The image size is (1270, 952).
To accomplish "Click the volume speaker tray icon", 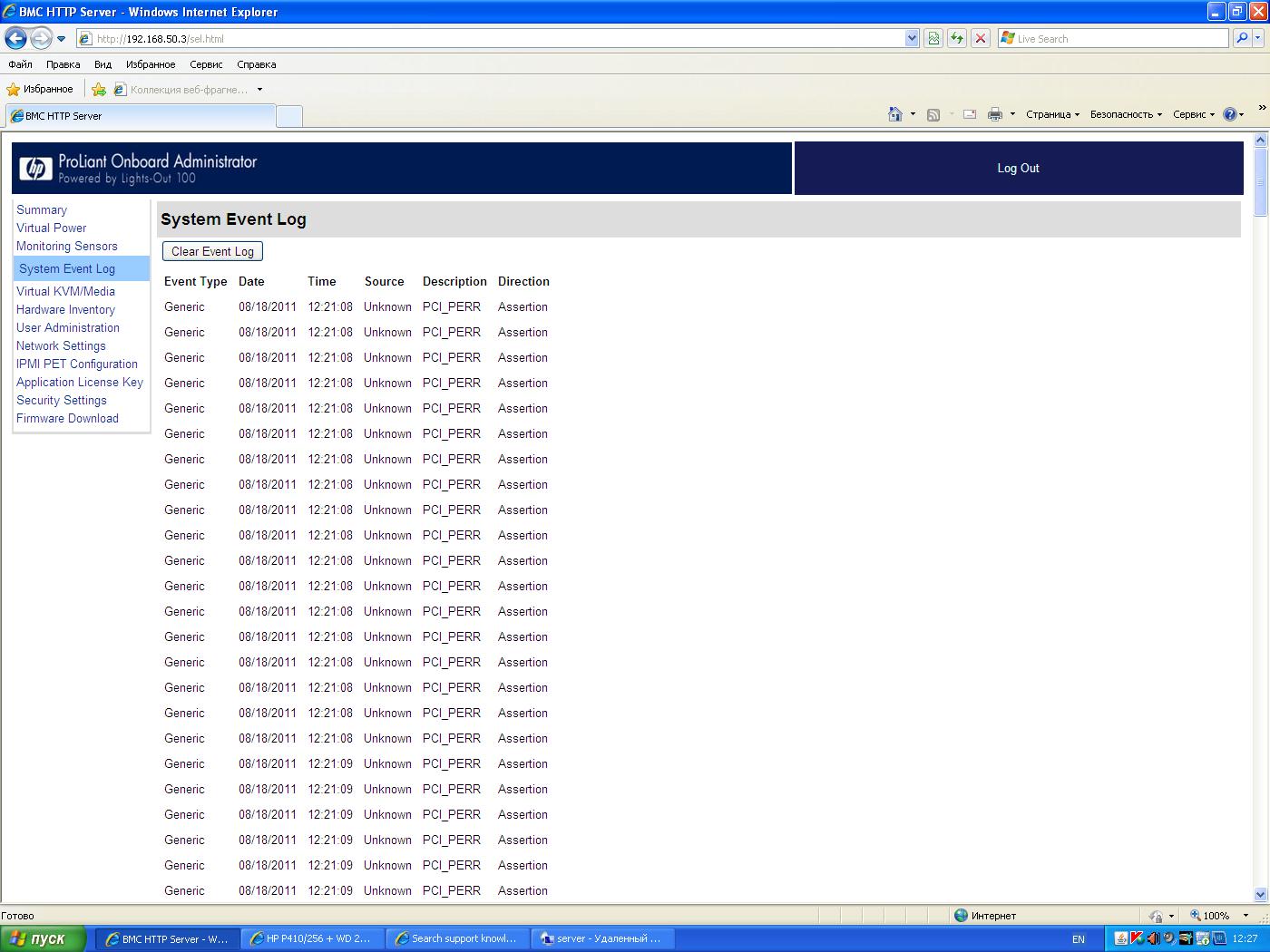I will coord(1152,938).
